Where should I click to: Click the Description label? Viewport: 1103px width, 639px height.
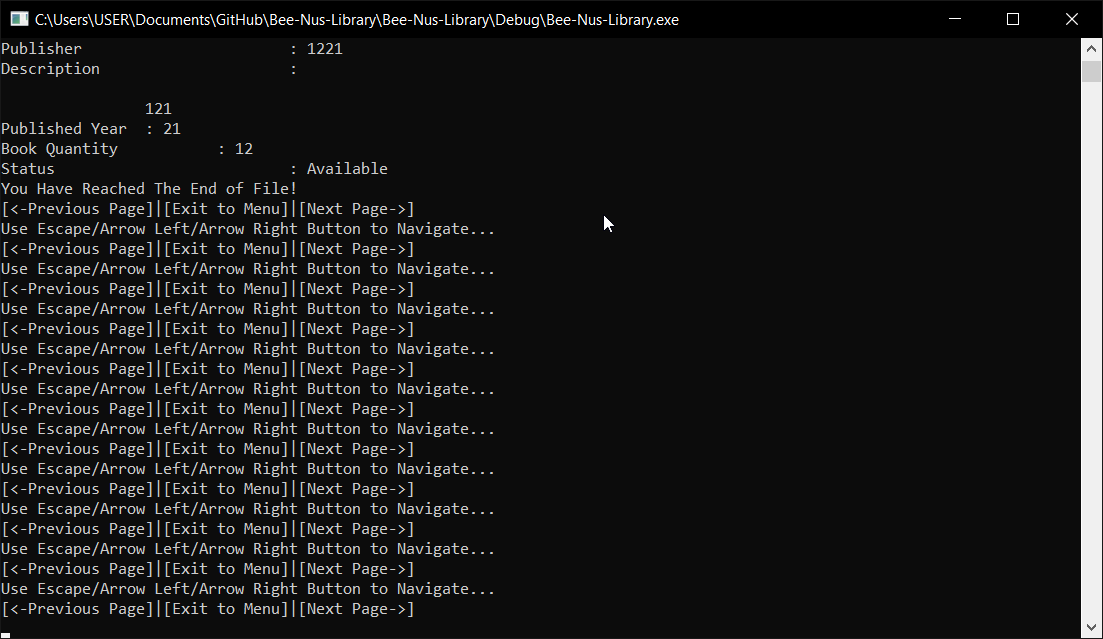(50, 69)
